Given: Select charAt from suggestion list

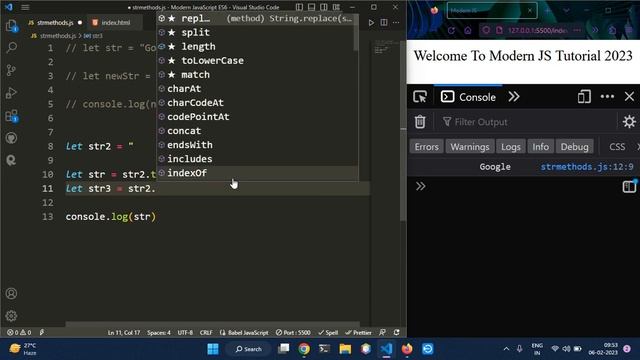Looking at the screenshot, I should point(258,89).
